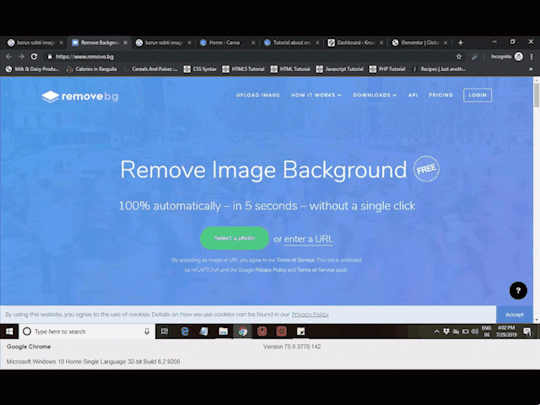Open Task View from the taskbar

coord(165,331)
